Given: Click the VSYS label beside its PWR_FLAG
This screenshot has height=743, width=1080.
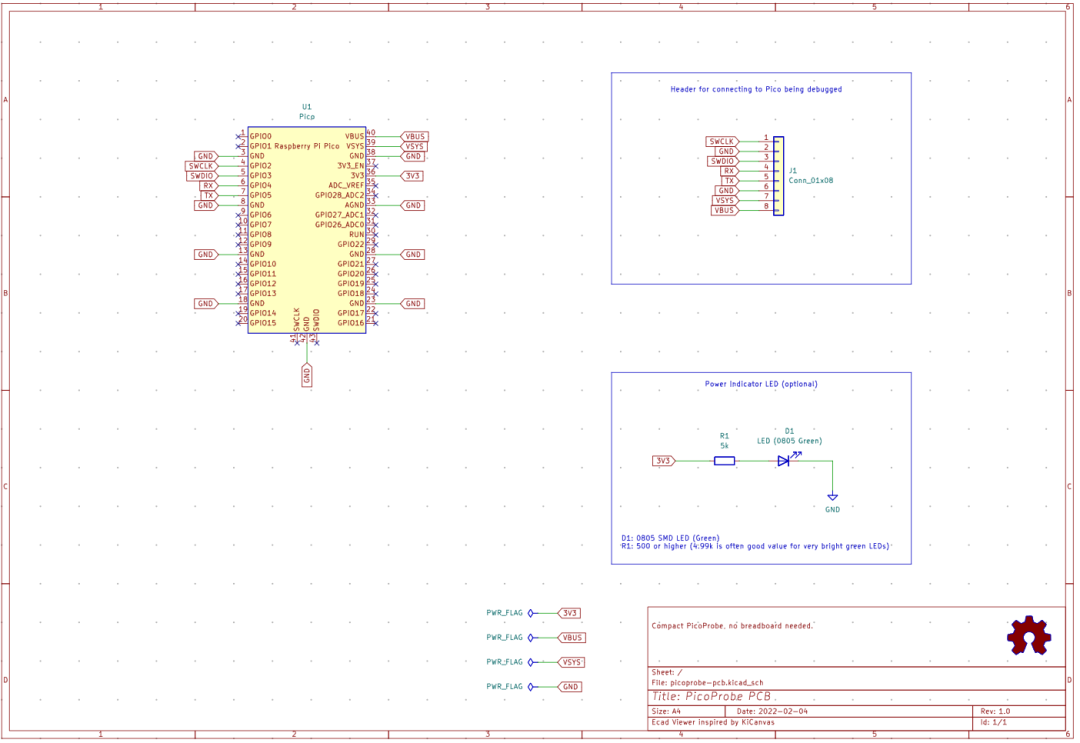Looking at the screenshot, I should [x=571, y=662].
